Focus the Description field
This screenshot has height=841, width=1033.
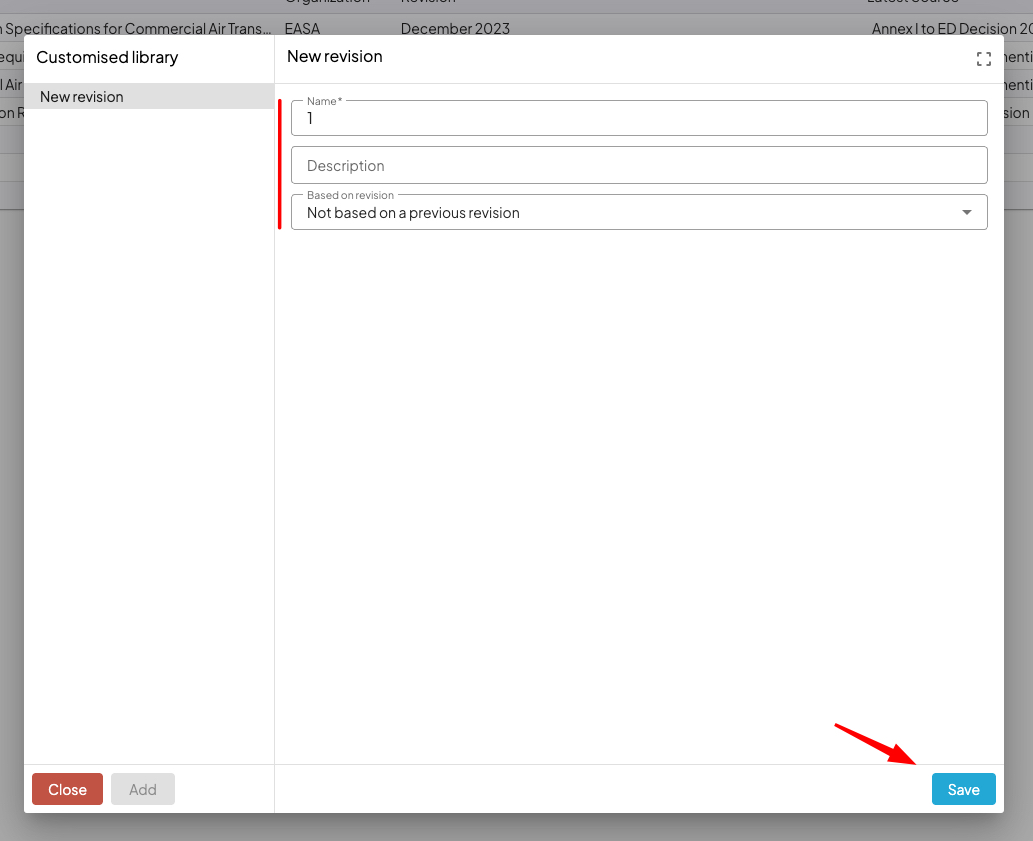pos(639,165)
